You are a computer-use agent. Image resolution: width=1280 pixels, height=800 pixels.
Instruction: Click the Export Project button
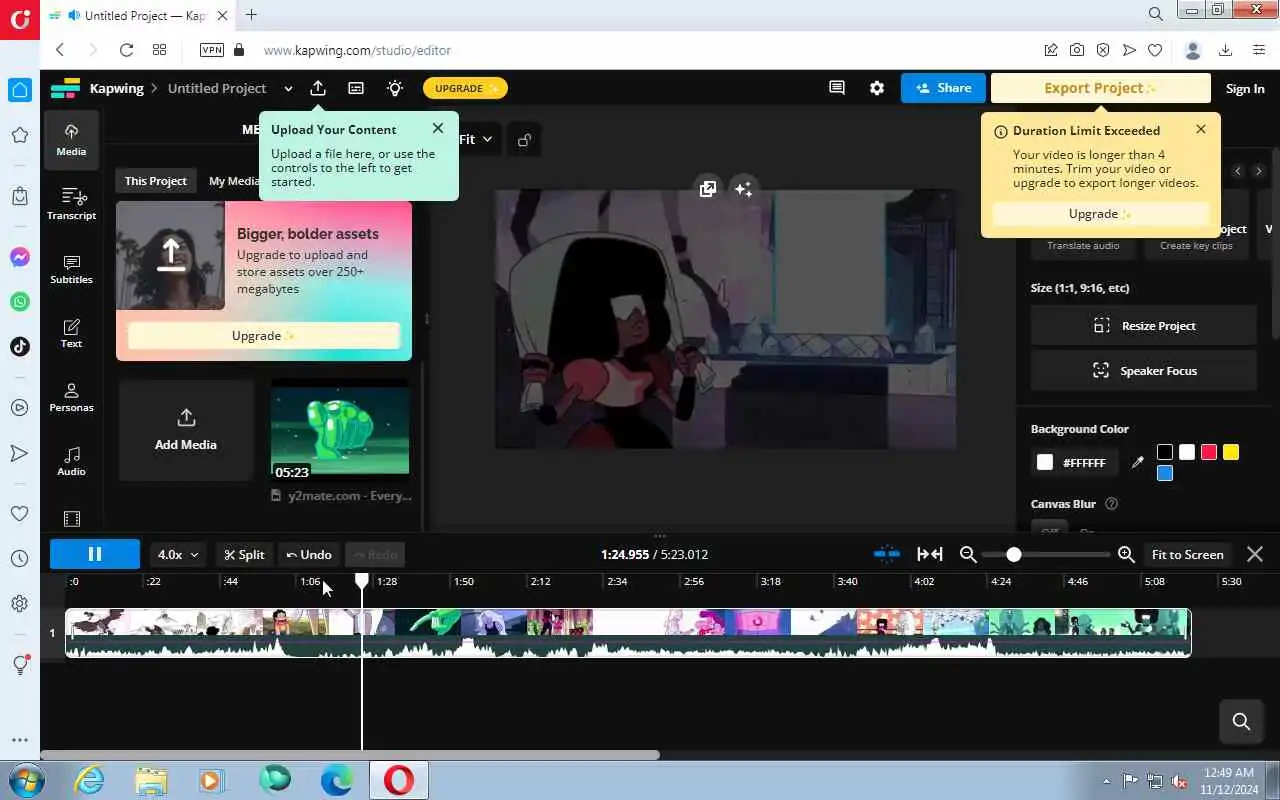1101,88
